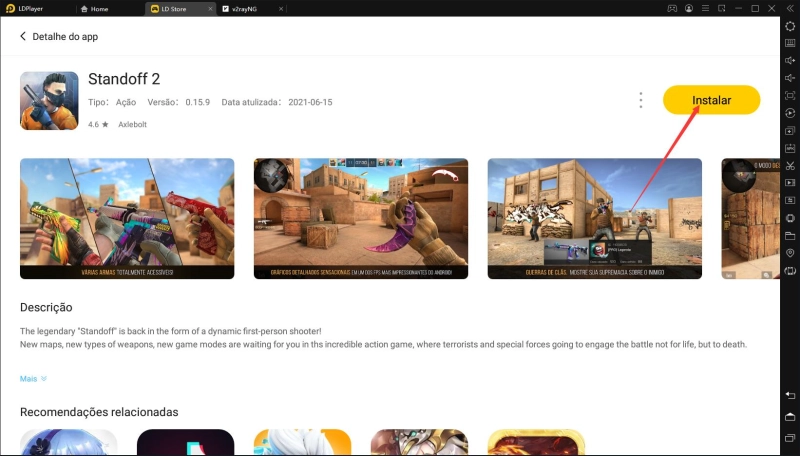Open the gamepad icon in title bar
Viewport: 800px width, 456px height.
(x=671, y=8)
